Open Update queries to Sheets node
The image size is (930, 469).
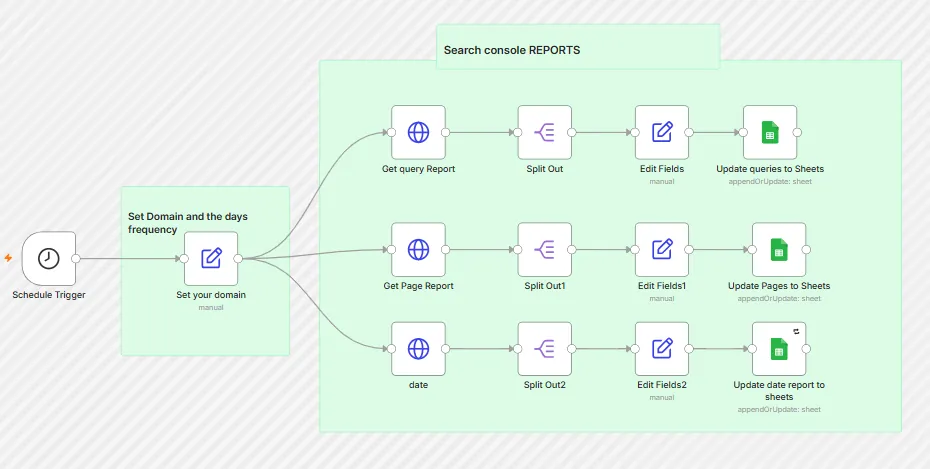click(x=770, y=132)
